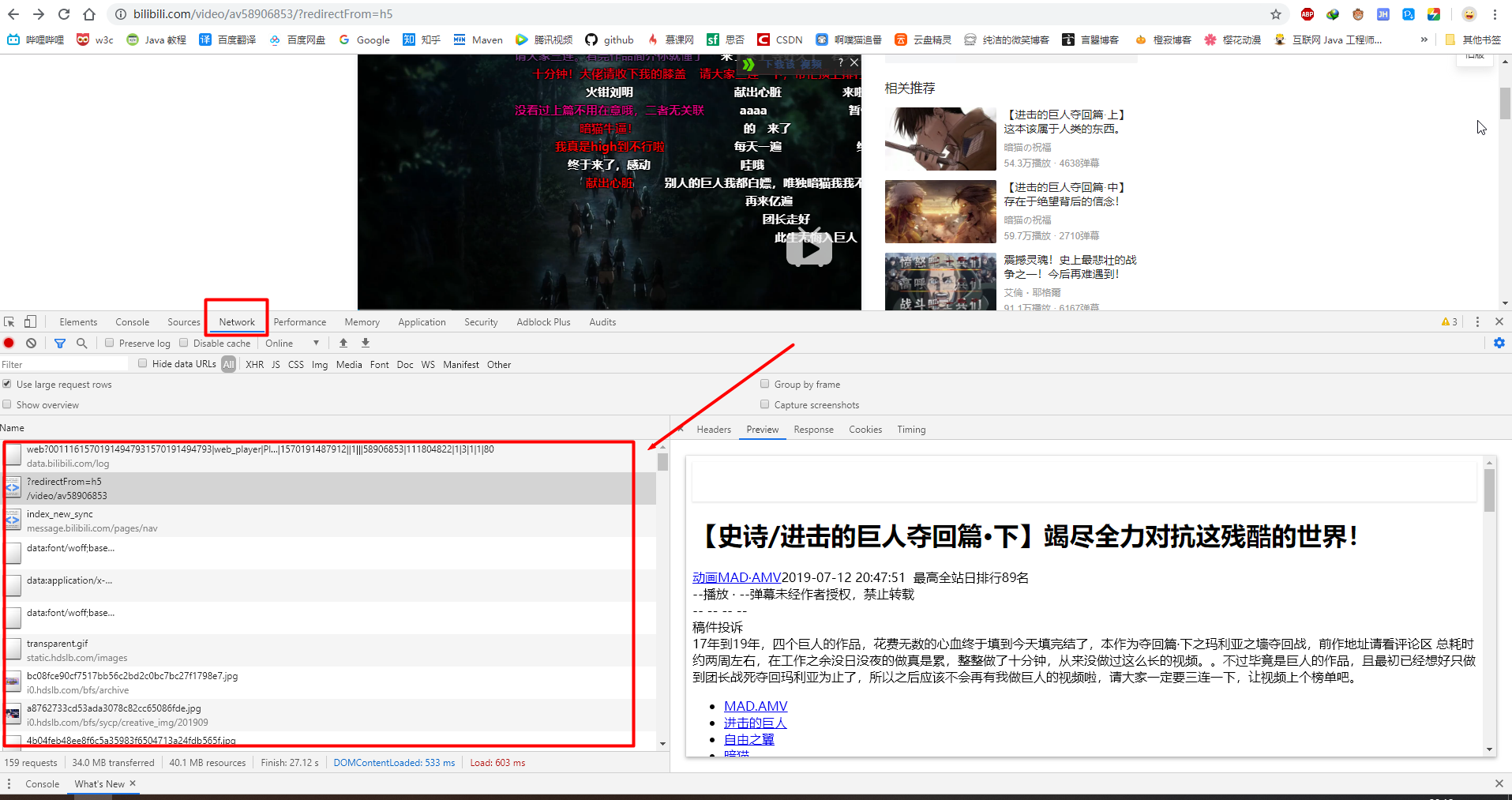This screenshot has width=1512, height=800.
Task: Toggle the device toolbar icon in DevTools
Action: point(30,321)
